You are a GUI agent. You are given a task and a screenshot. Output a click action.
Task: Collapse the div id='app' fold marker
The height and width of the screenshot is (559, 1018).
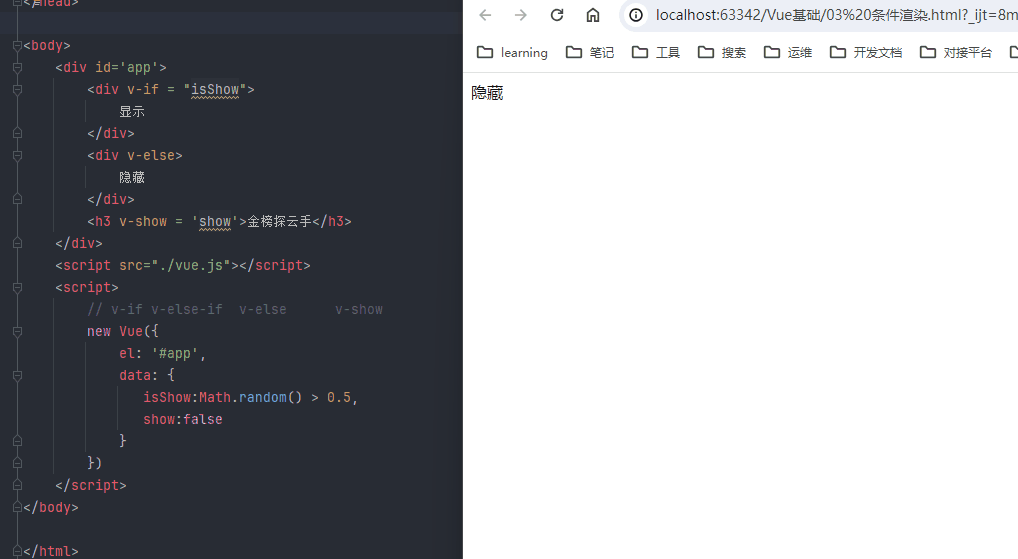pyautogui.click(x=18, y=68)
